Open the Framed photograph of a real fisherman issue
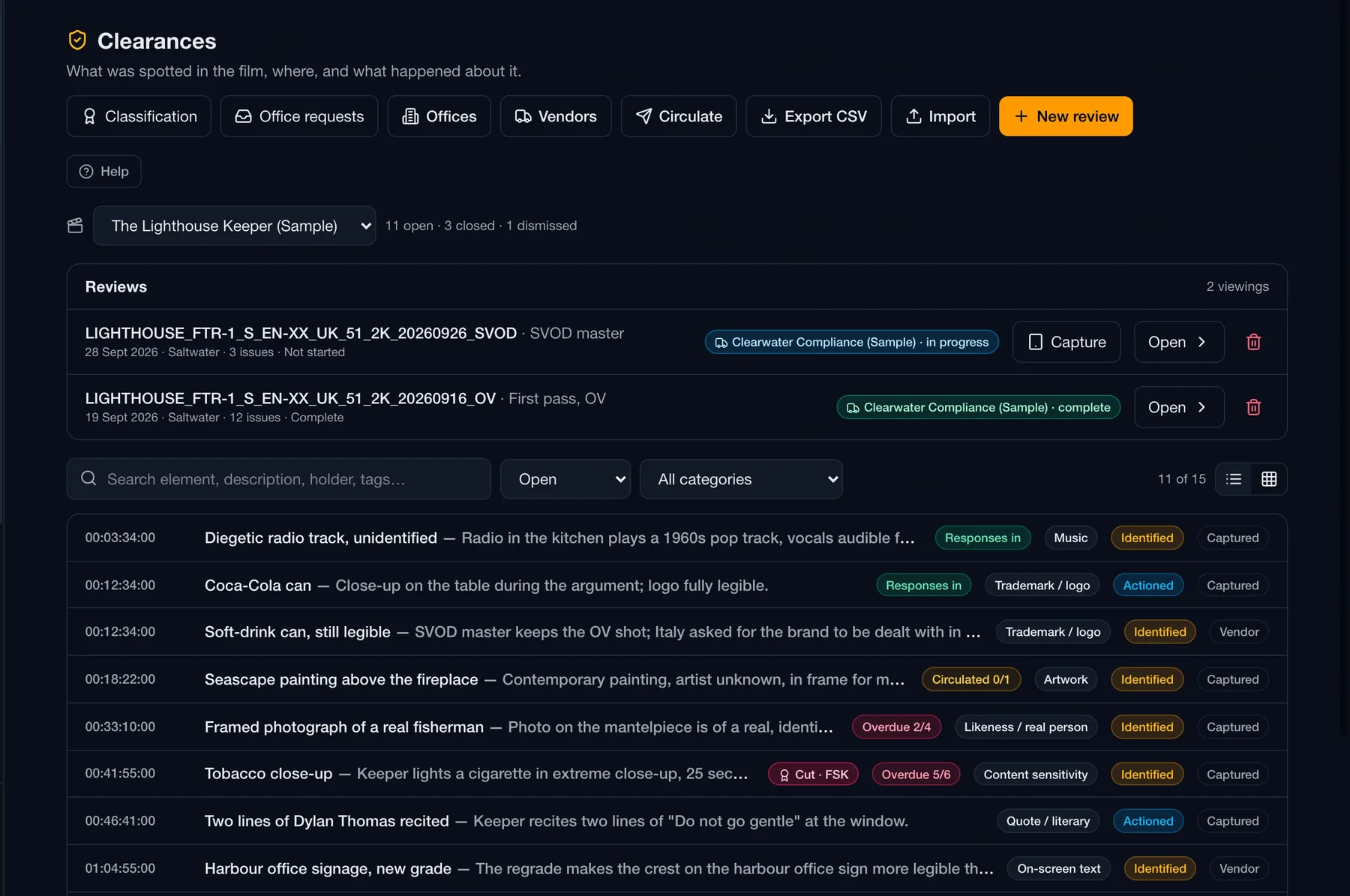 [676, 727]
